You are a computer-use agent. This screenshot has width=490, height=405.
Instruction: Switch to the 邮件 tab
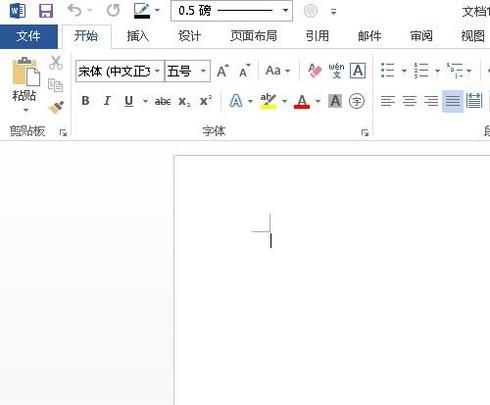click(369, 36)
